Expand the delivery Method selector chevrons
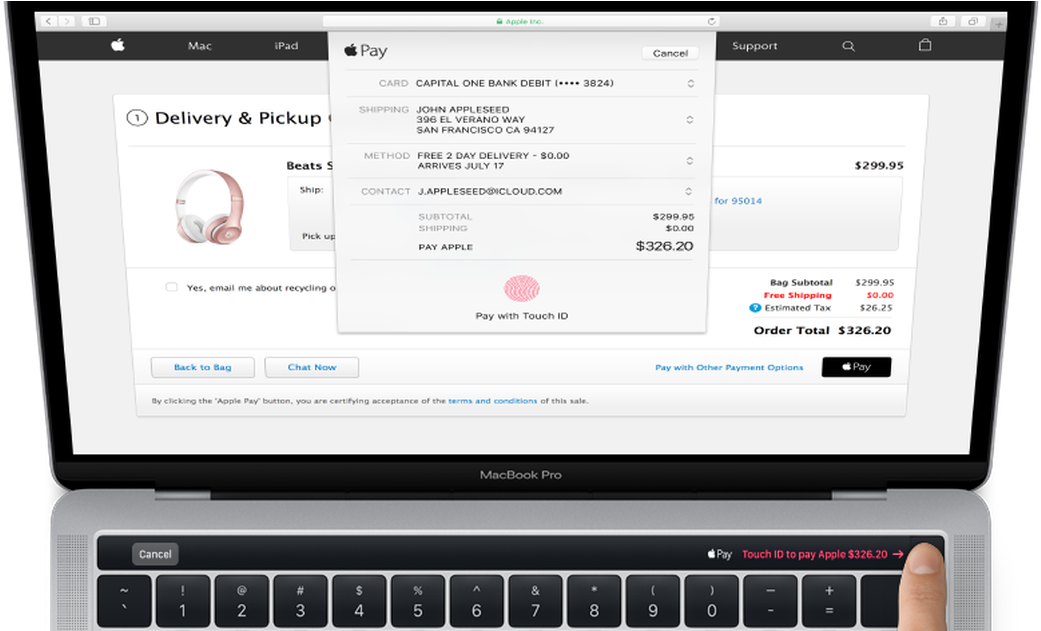Screen dimensions: 1041x631 point(690,161)
